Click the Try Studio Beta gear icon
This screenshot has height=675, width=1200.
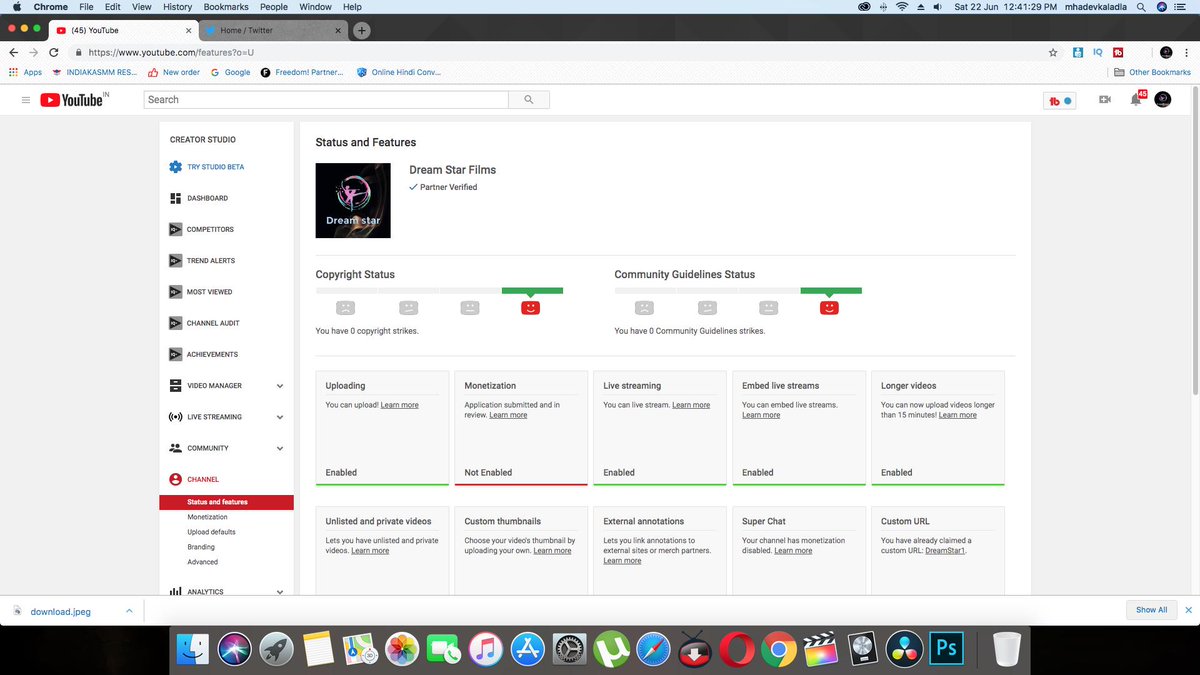pyautogui.click(x=176, y=167)
